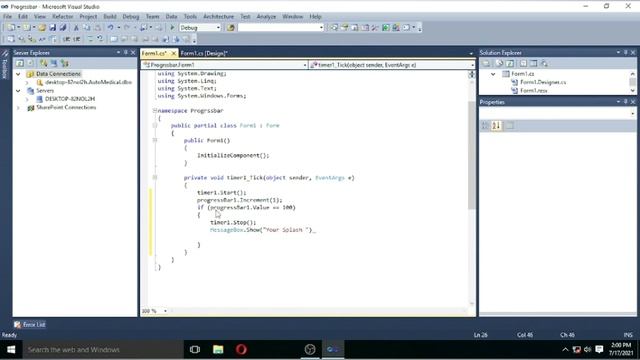Click the New Project toolbar icon
Screen dimensions: 640x360
(x=11, y=28)
